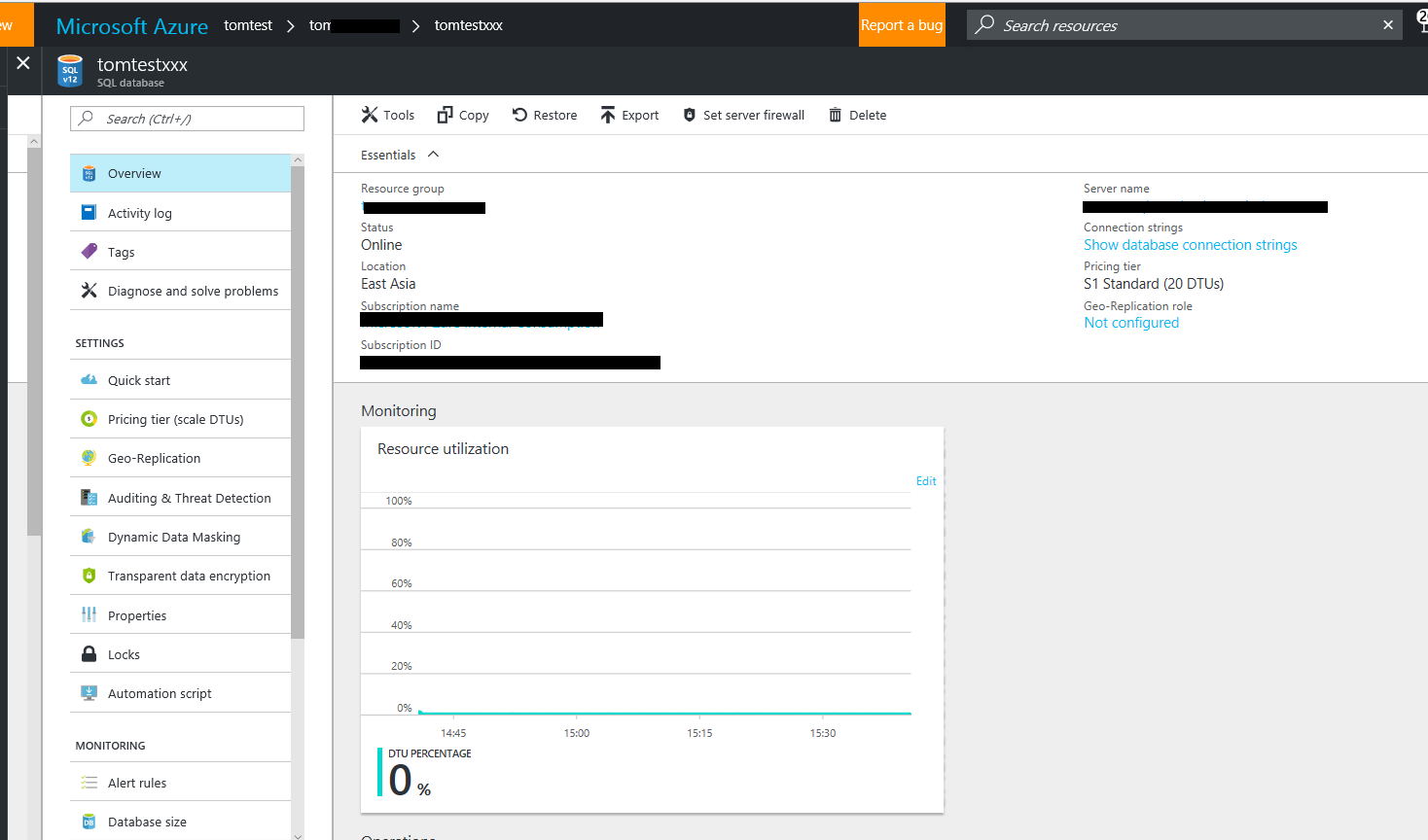1428x840 pixels.
Task: Open the Overview menu item
Action: pos(180,173)
